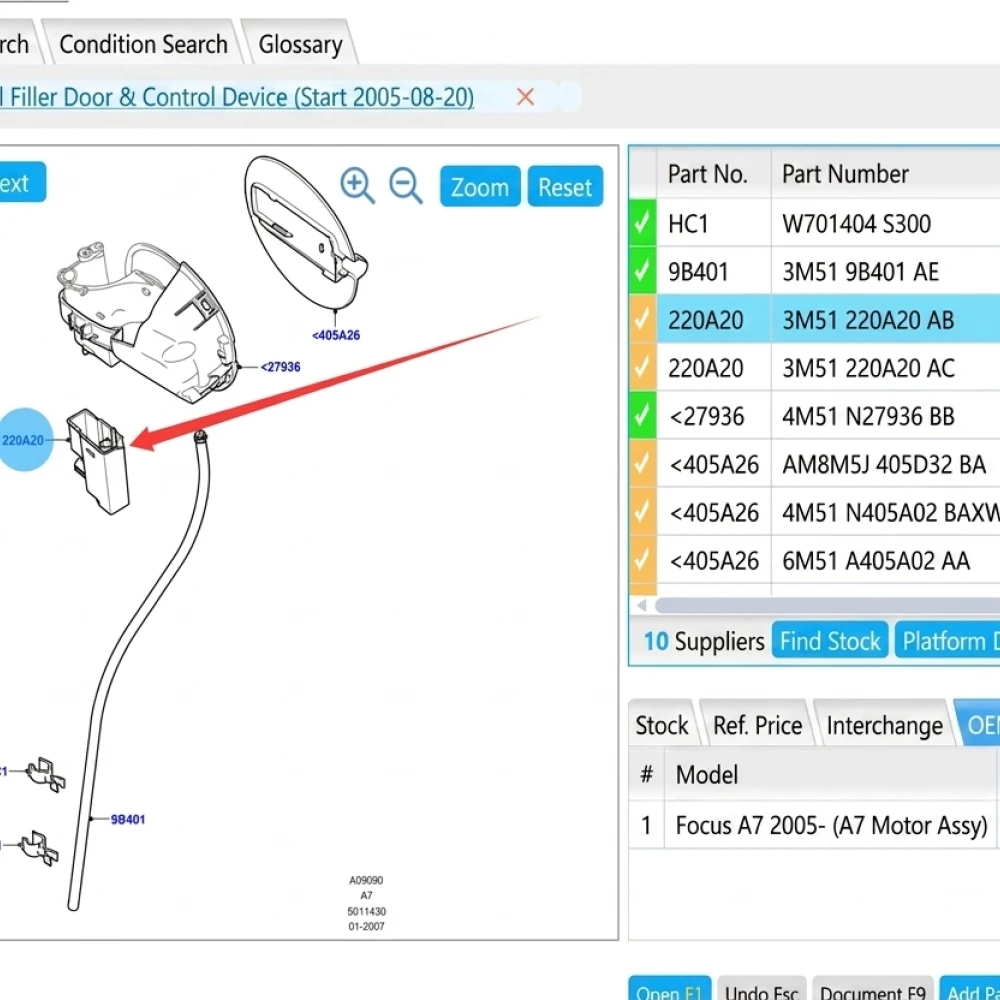
Task: Click the Open F1 button
Action: [x=669, y=989]
